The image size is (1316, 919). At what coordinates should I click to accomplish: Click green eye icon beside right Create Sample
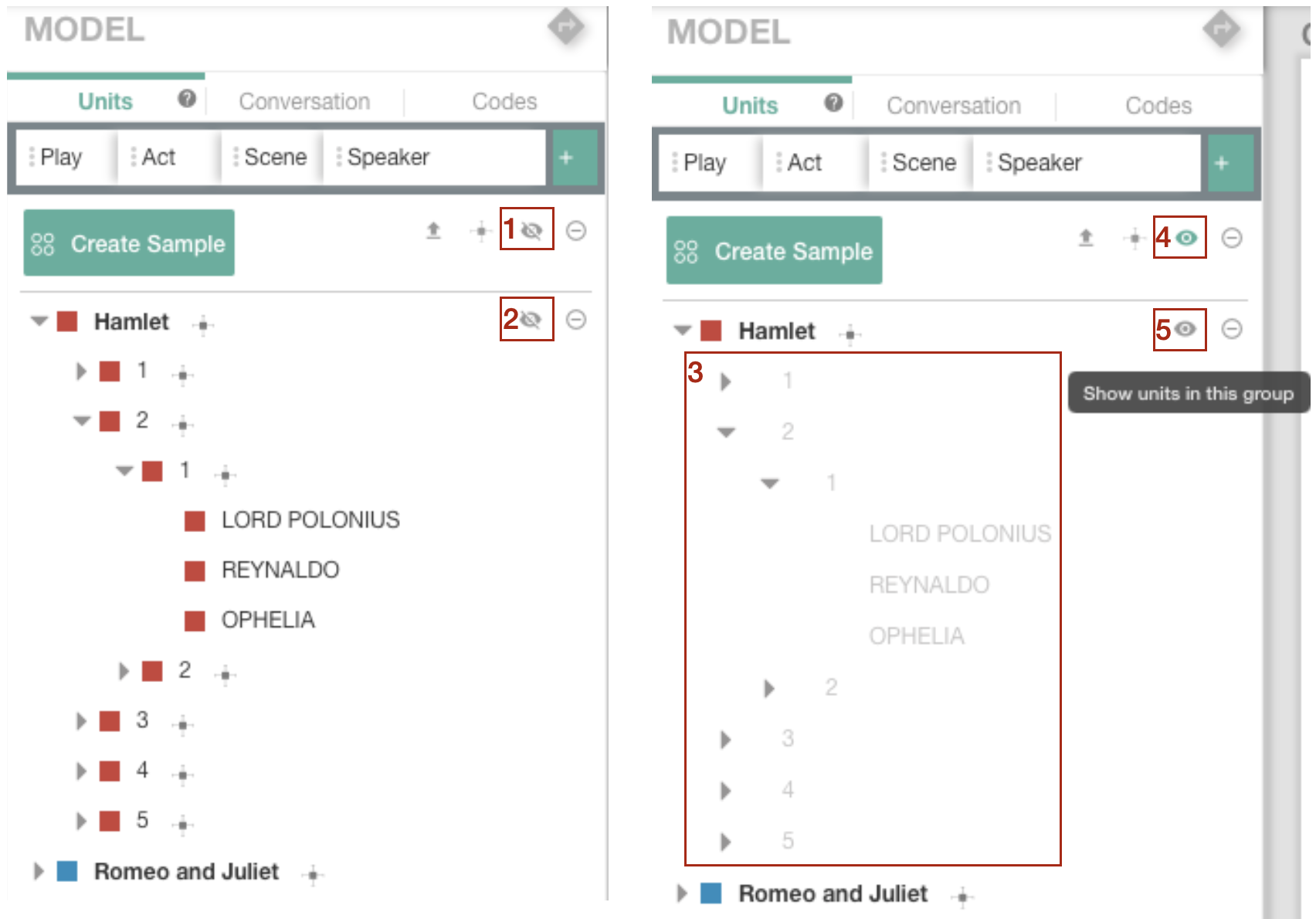1187,238
